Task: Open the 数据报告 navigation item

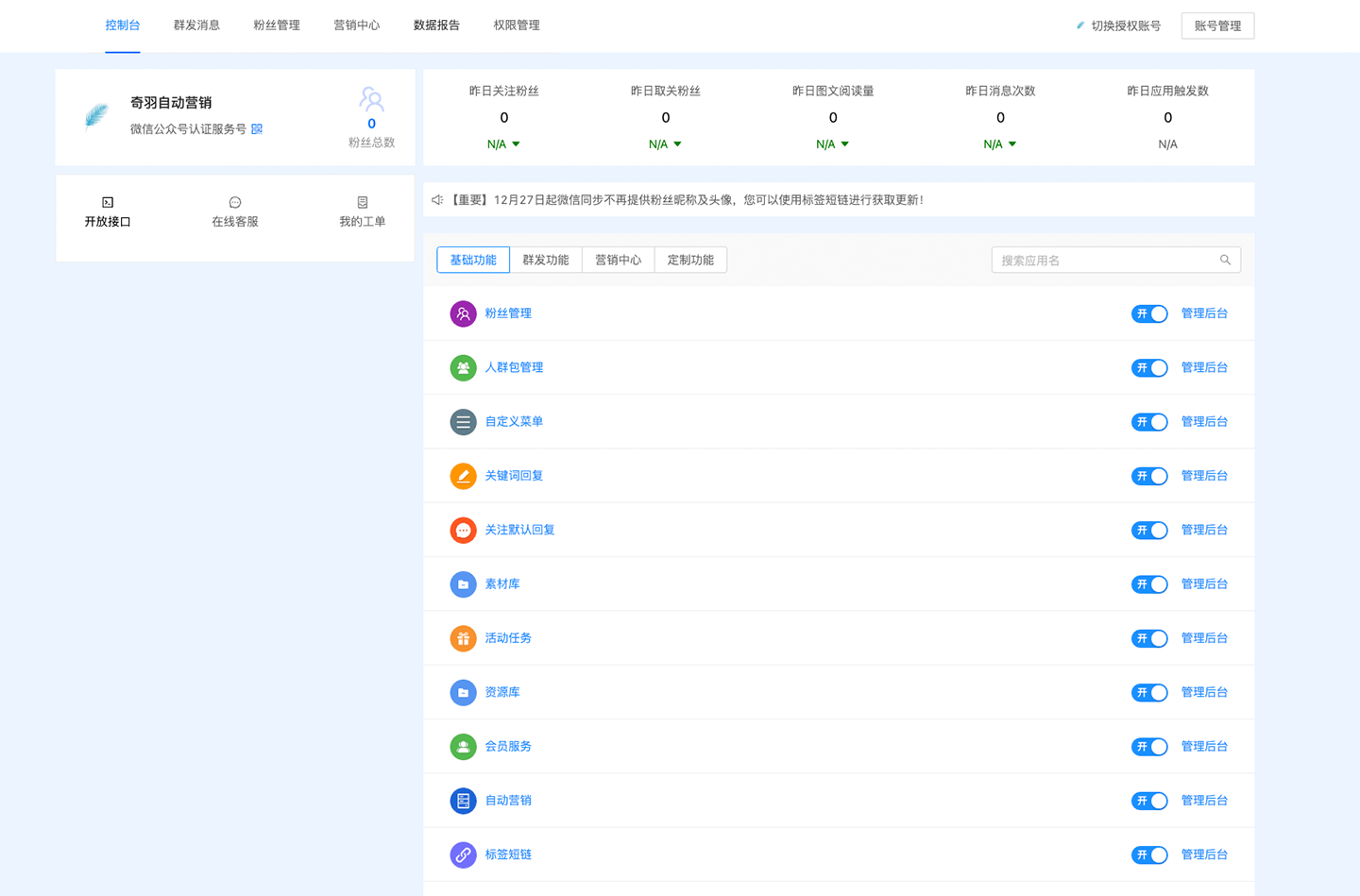Action: click(436, 25)
